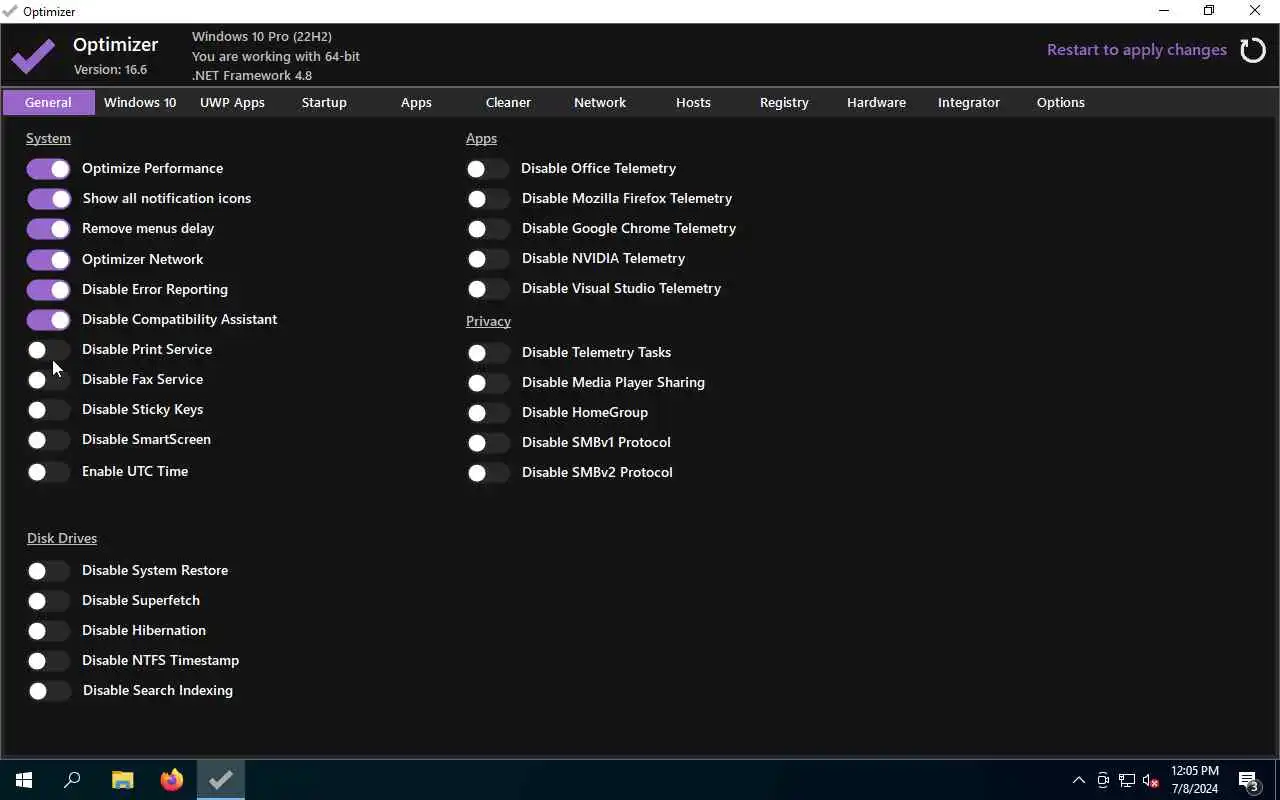Switch to Windows 10 tab
The width and height of the screenshot is (1280, 800).
[140, 102]
